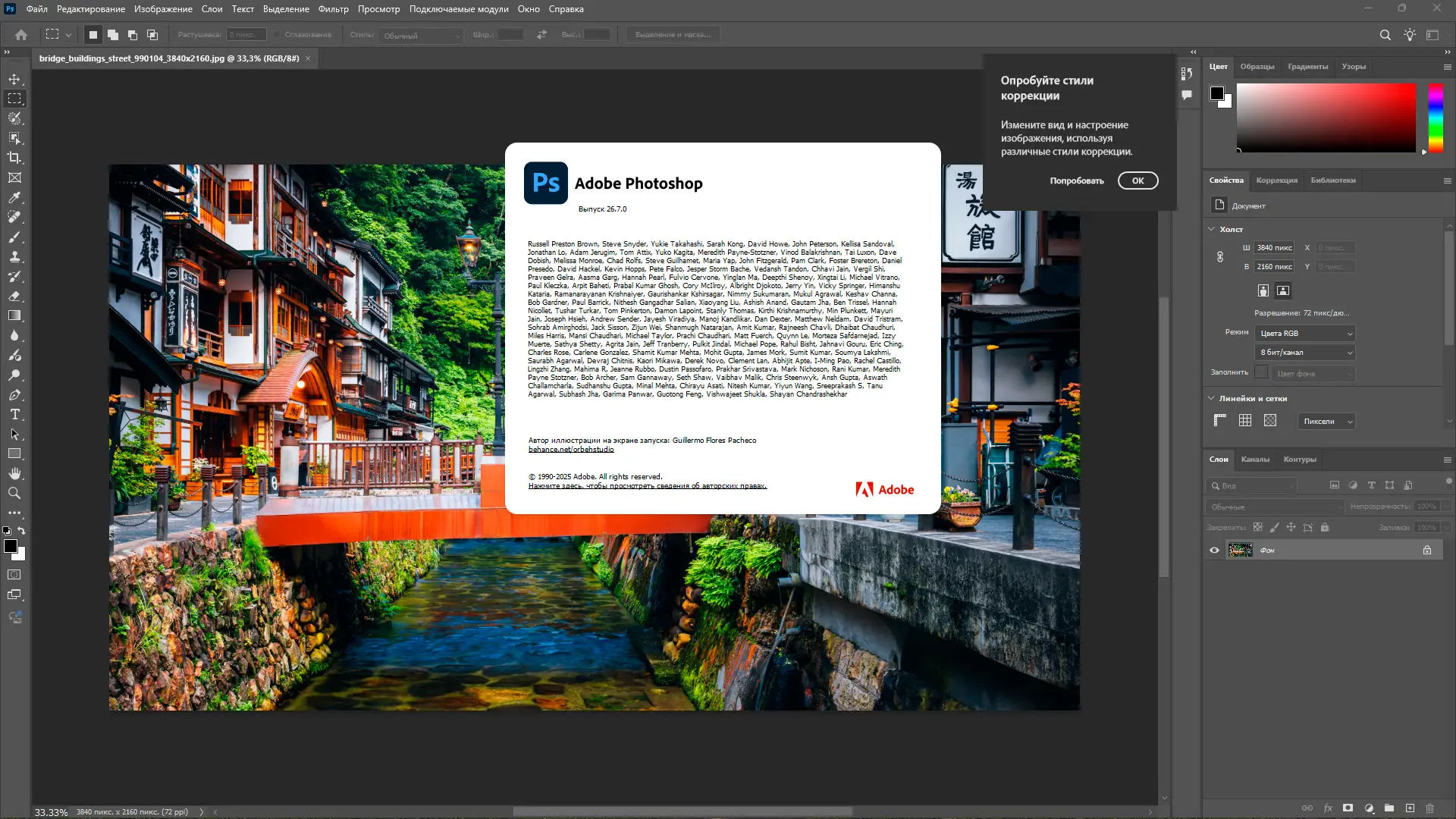
Task: Collapse the Линейки и сетки section
Action: click(x=1211, y=398)
